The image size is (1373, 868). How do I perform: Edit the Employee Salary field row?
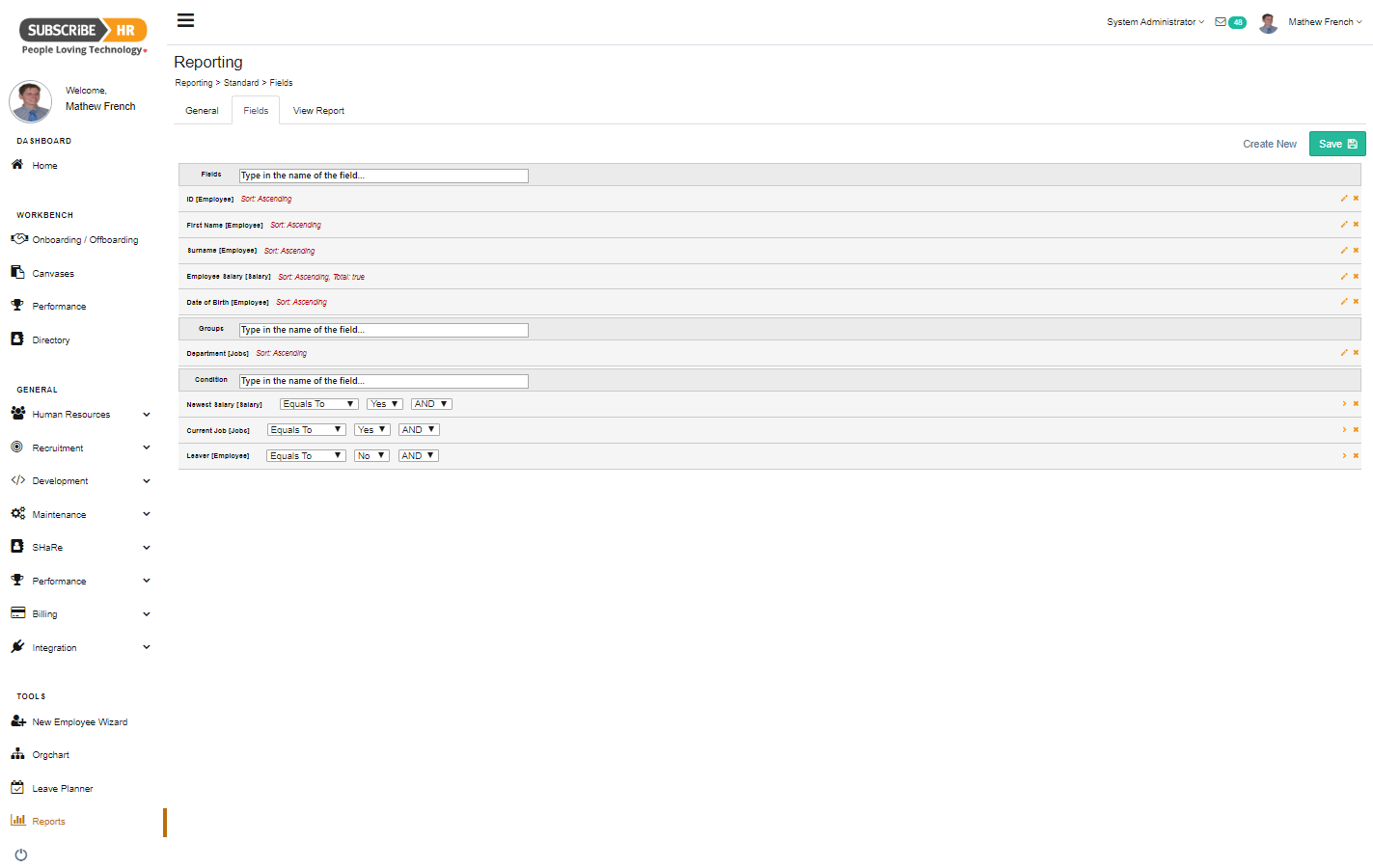pos(1343,277)
